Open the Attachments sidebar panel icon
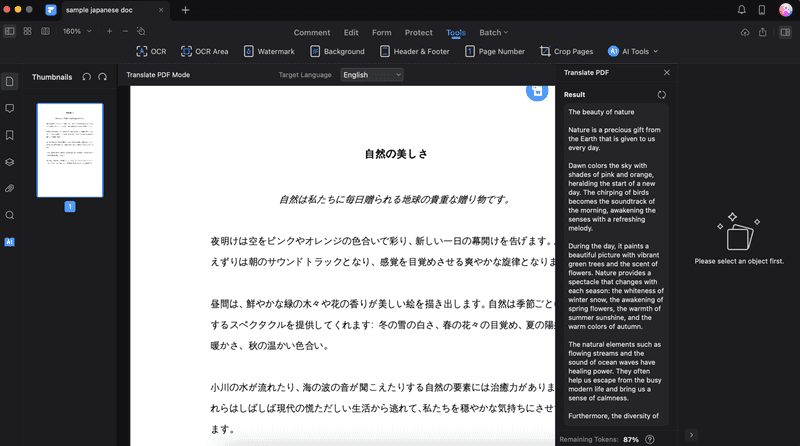Screen dimensions: 800x446 click(x=10, y=188)
